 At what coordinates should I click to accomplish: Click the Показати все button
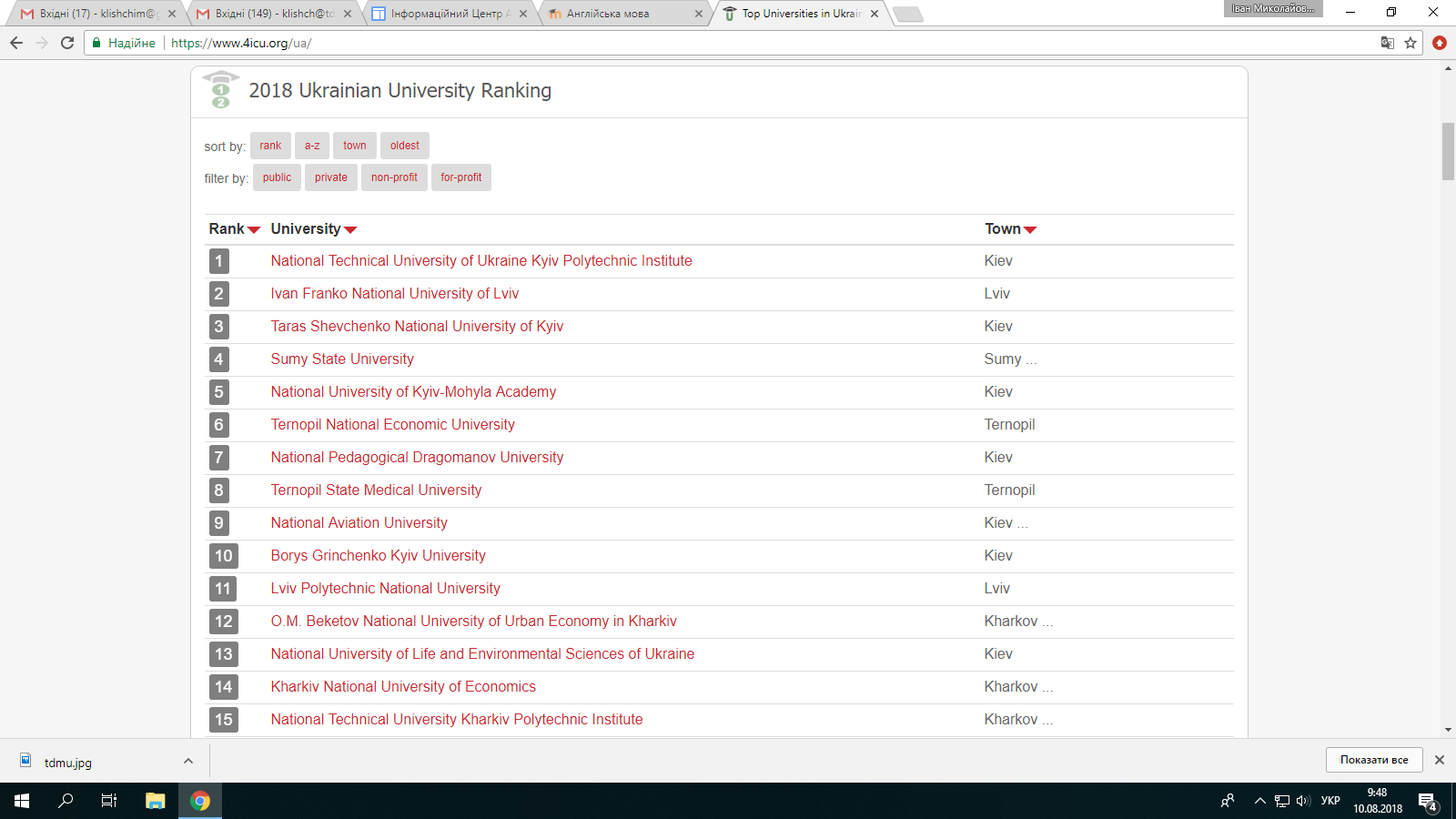[x=1373, y=760]
